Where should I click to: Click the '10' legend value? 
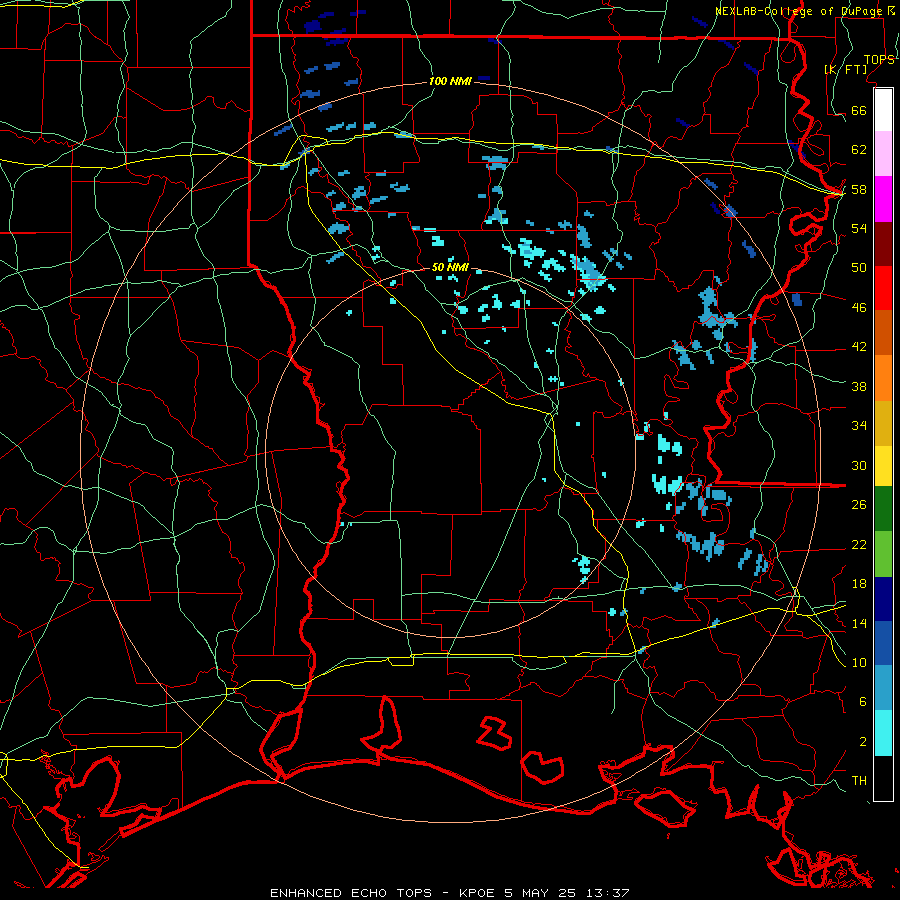click(859, 663)
